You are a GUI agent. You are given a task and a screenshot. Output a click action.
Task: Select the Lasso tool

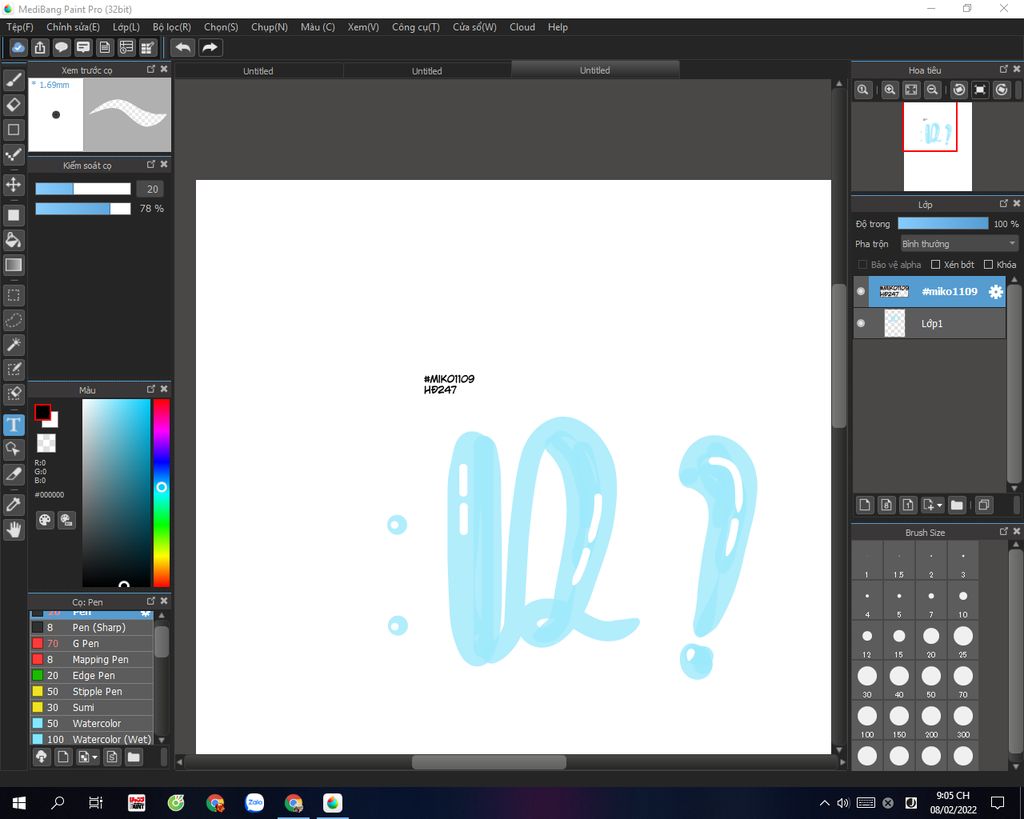point(13,320)
